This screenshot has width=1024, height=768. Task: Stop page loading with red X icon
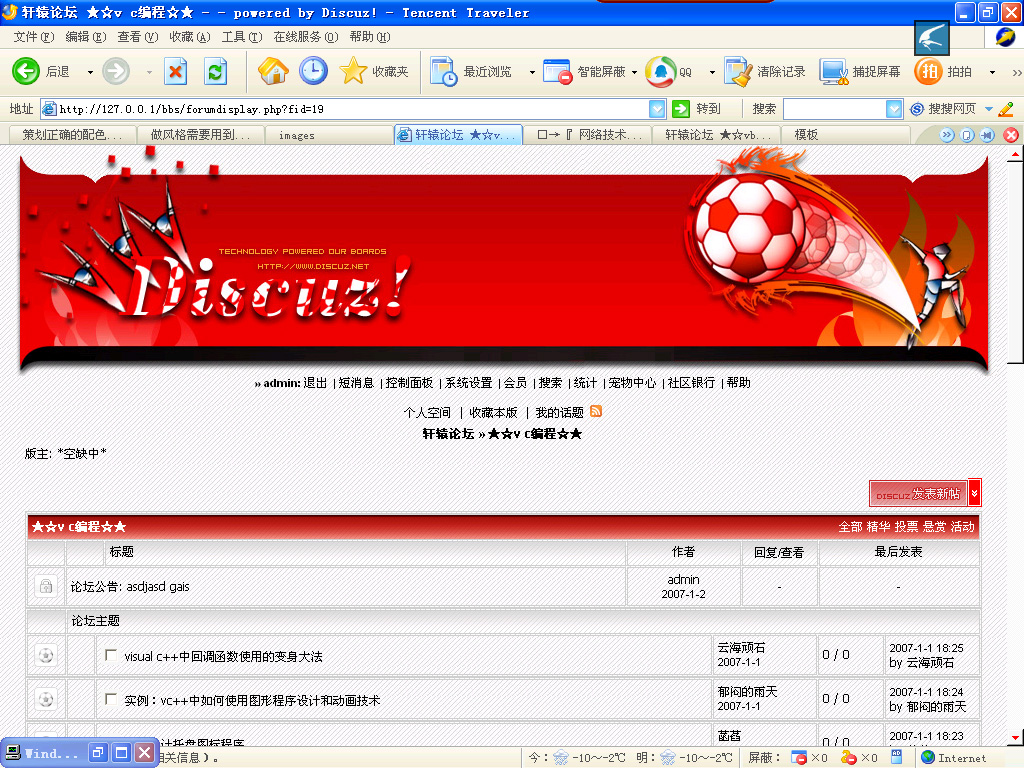pos(175,71)
